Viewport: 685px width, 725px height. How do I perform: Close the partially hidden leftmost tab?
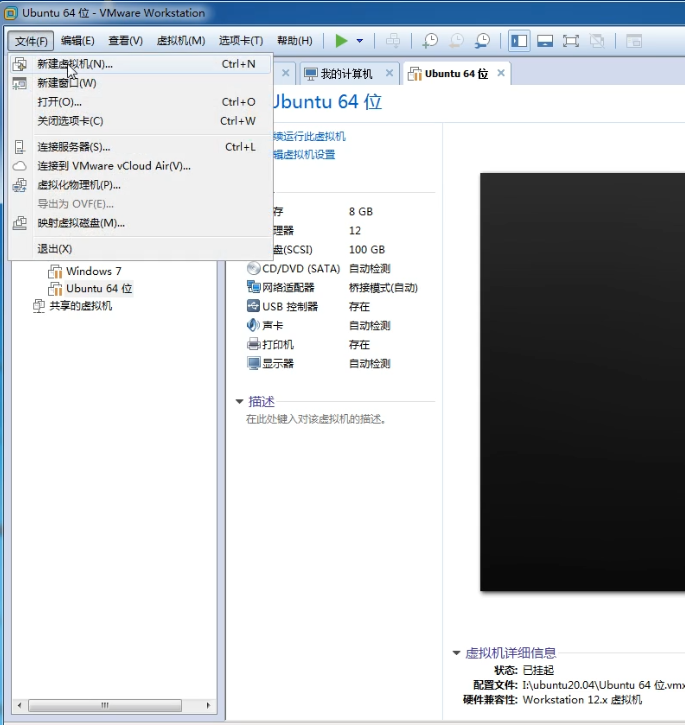point(286,73)
